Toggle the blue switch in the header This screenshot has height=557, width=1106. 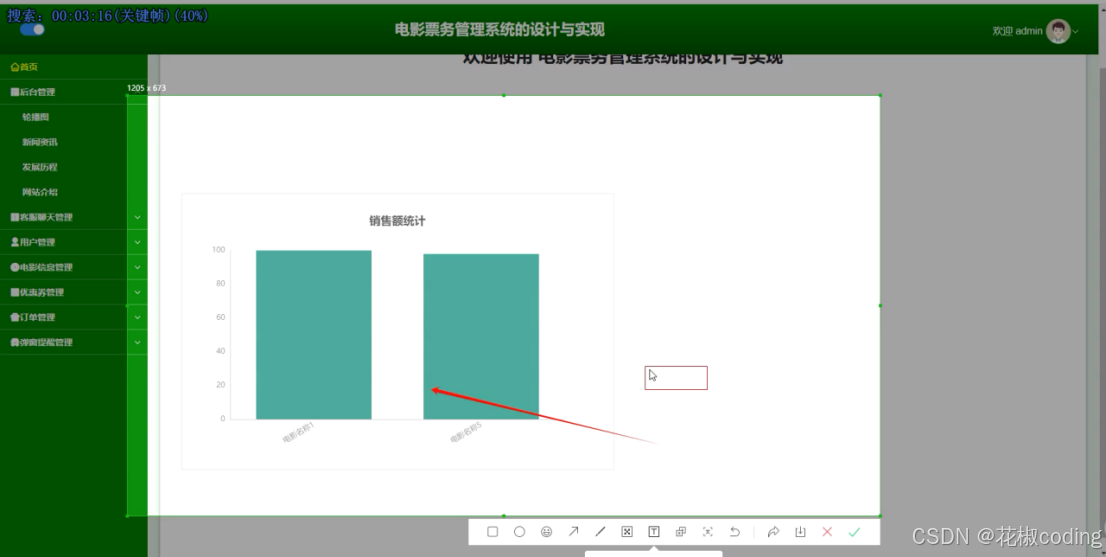coord(32,29)
